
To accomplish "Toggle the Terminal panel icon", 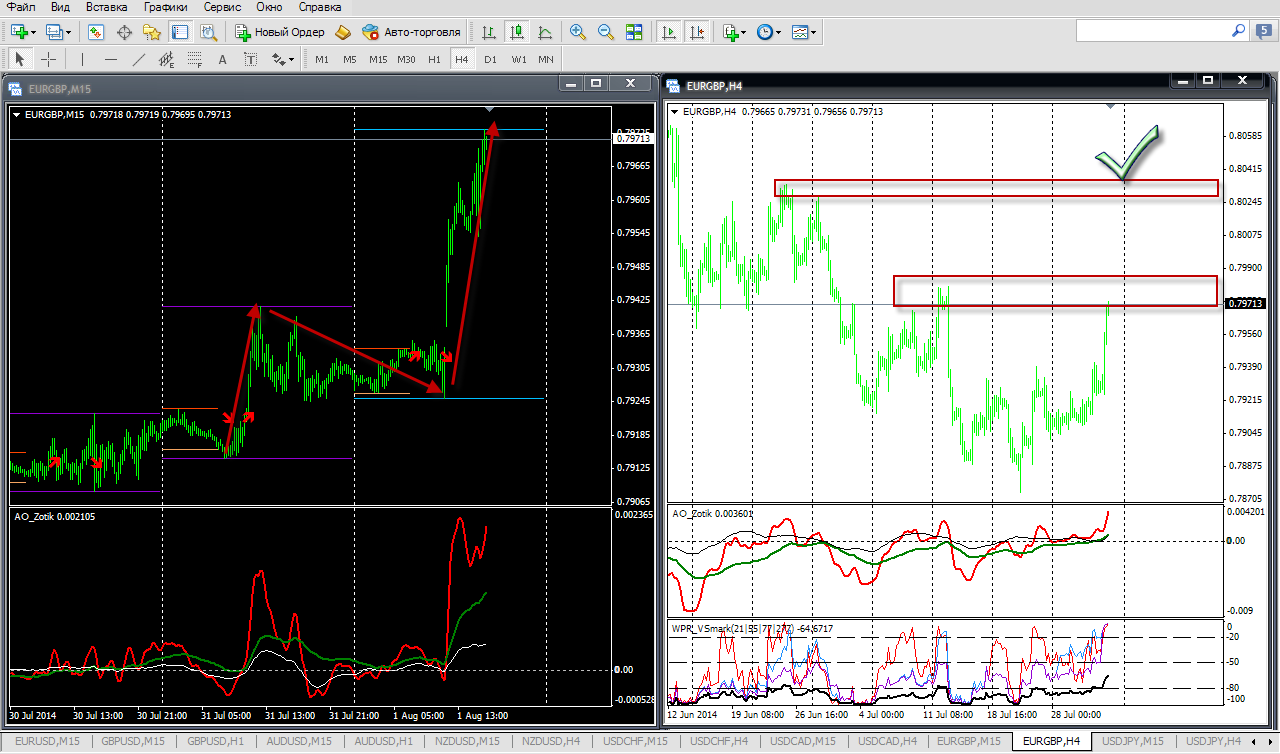I will [x=180, y=32].
